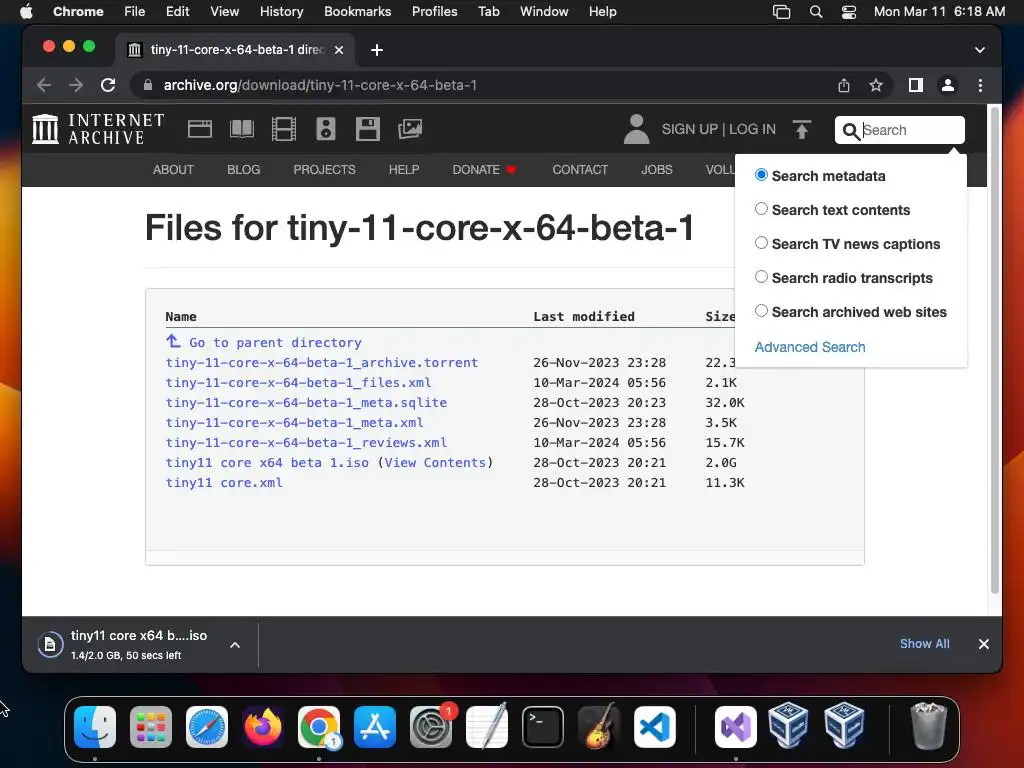Open Launchpad from the dock

tap(151, 727)
